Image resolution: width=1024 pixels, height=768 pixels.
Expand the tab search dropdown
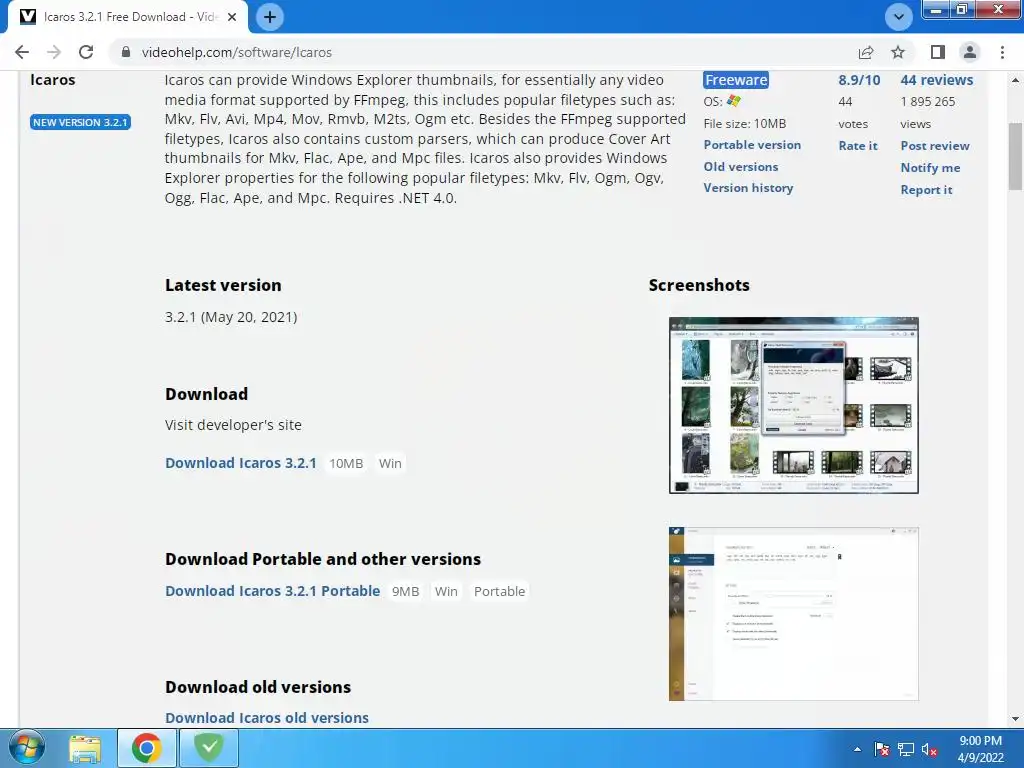coord(899,17)
